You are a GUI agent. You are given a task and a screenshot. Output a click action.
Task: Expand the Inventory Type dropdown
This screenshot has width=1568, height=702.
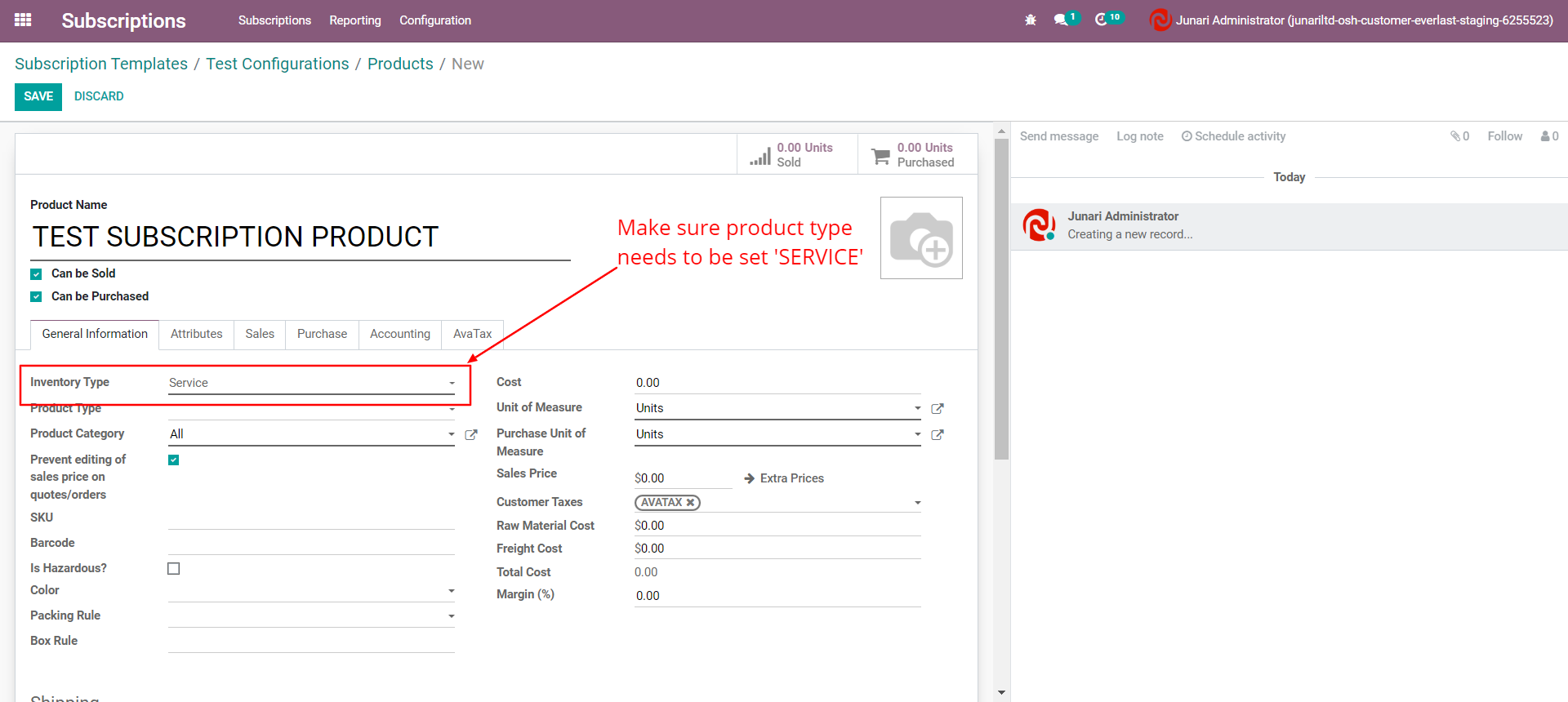click(311, 383)
